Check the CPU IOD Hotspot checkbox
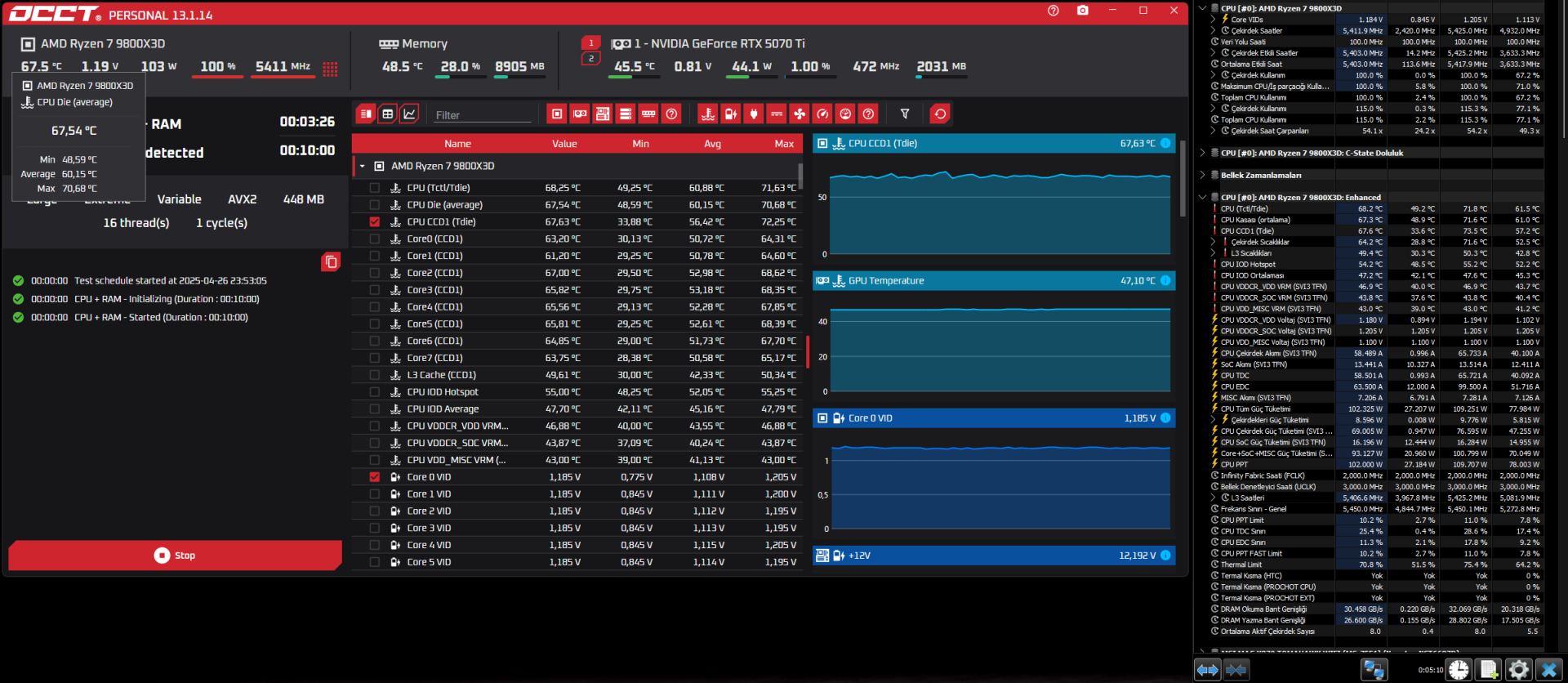 point(374,392)
